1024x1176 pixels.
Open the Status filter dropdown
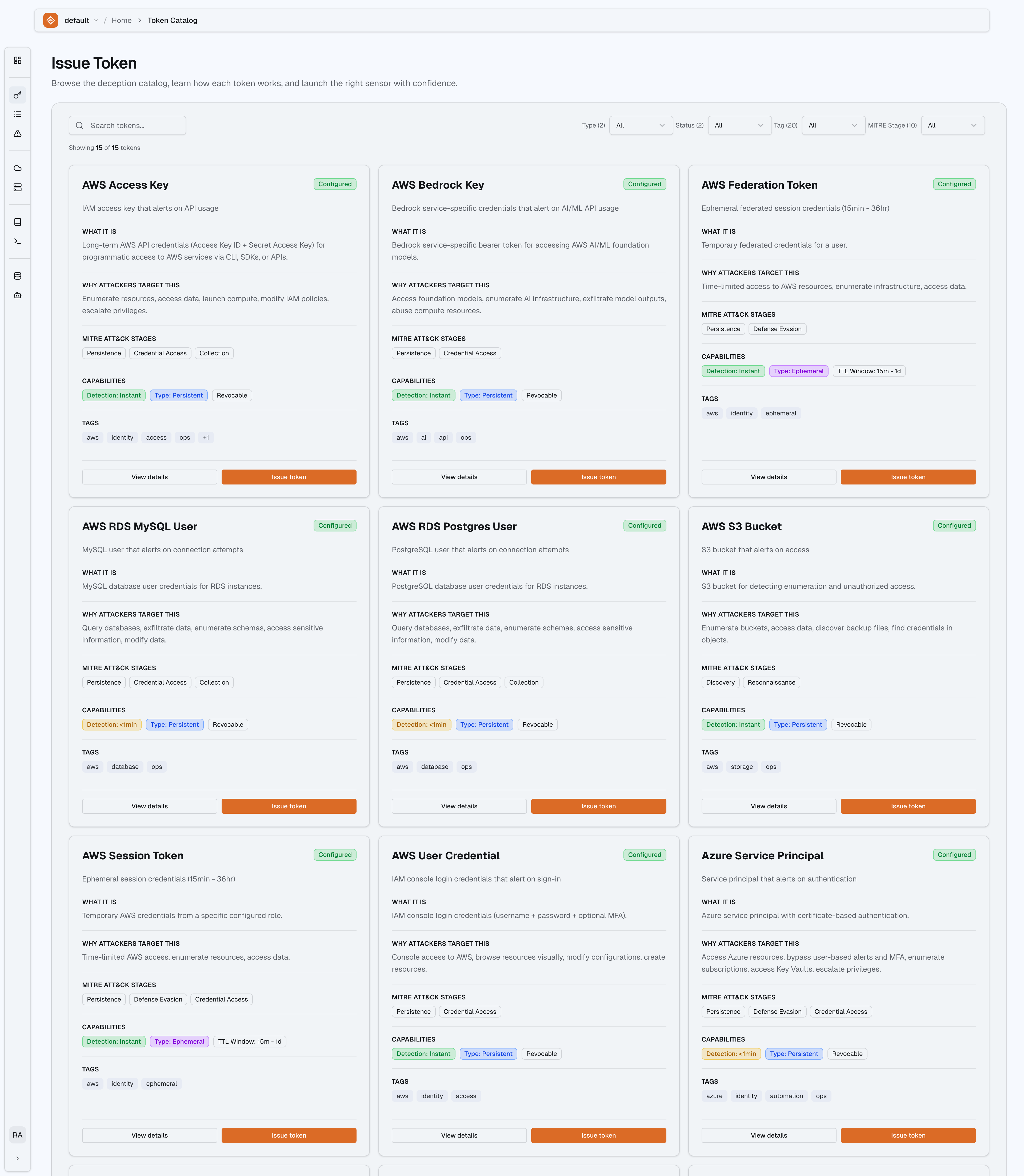(x=739, y=125)
